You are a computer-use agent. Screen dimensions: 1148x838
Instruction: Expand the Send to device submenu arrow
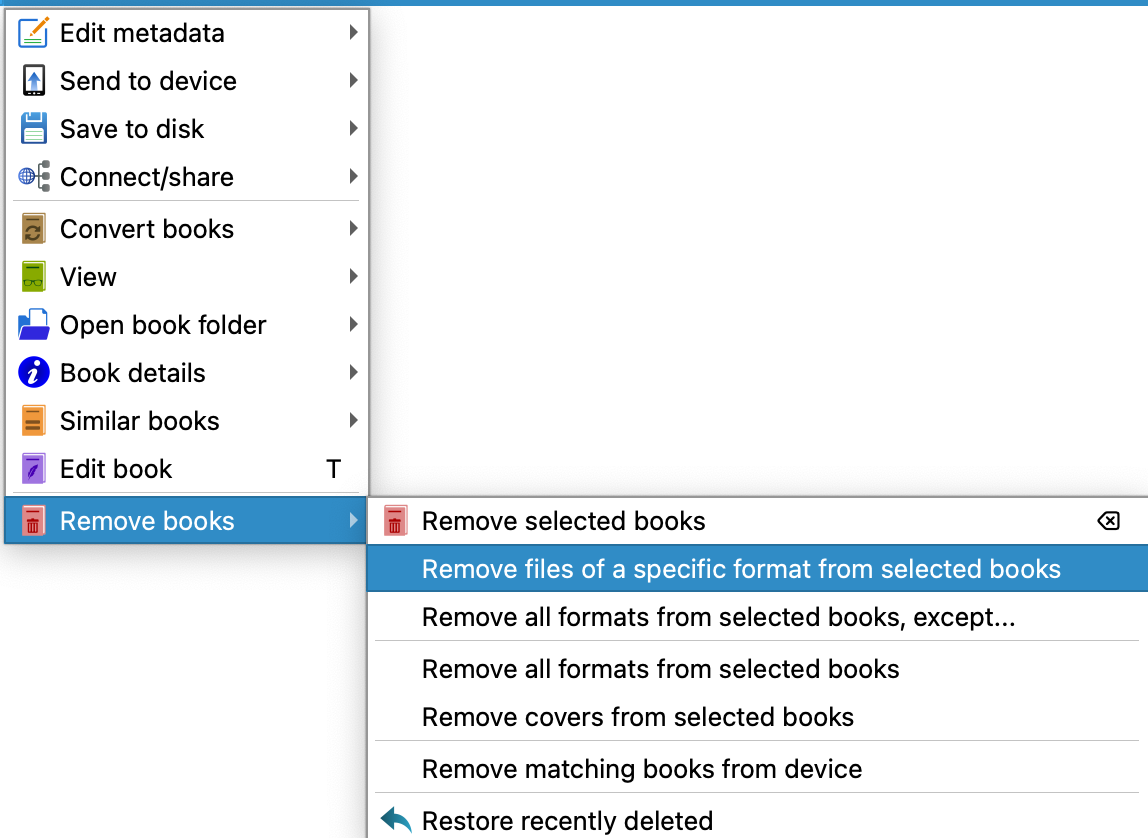click(354, 80)
